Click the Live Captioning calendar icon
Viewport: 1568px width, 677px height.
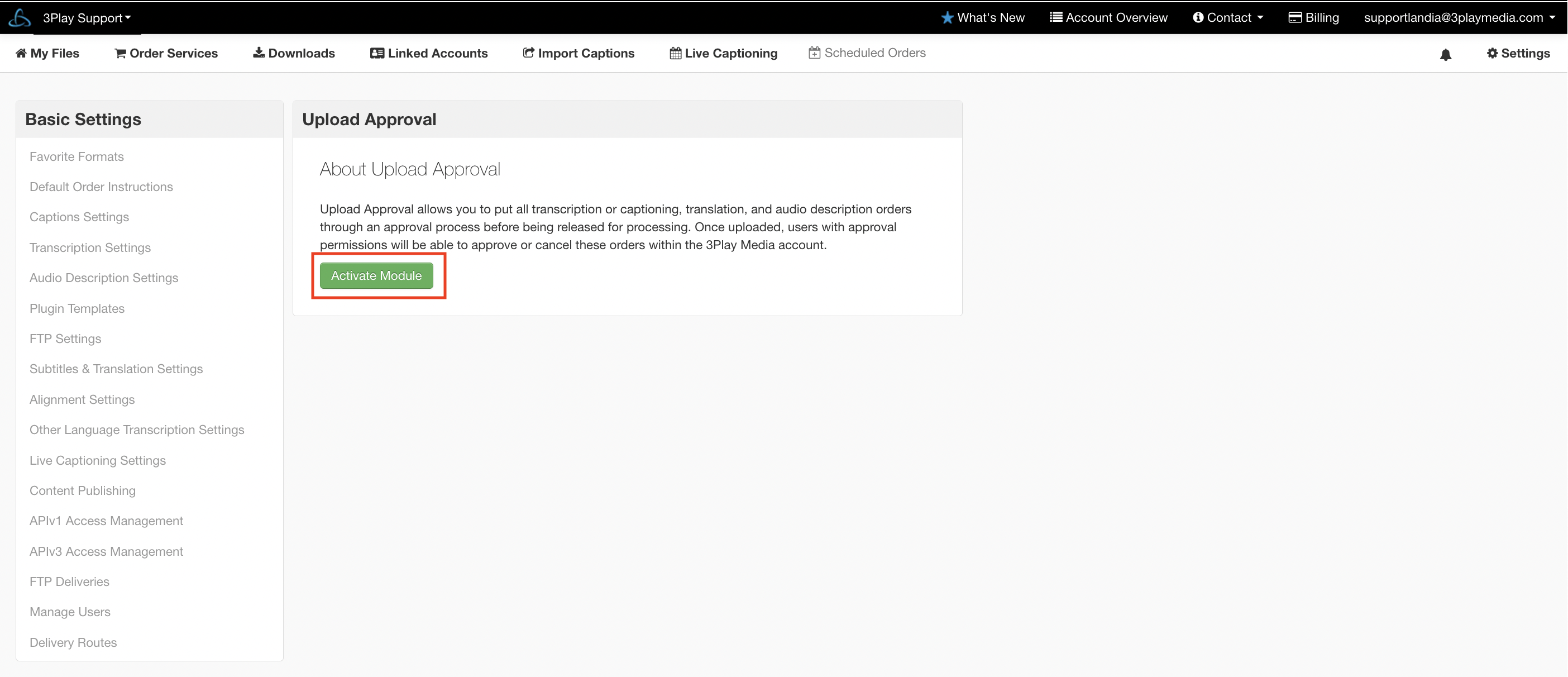(675, 53)
